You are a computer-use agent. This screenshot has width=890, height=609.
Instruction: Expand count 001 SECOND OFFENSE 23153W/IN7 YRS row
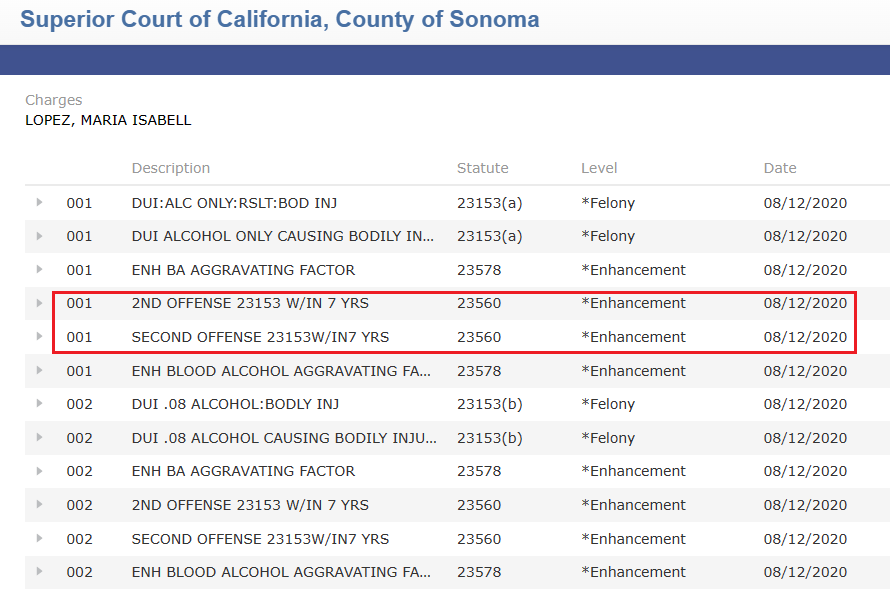[40, 337]
